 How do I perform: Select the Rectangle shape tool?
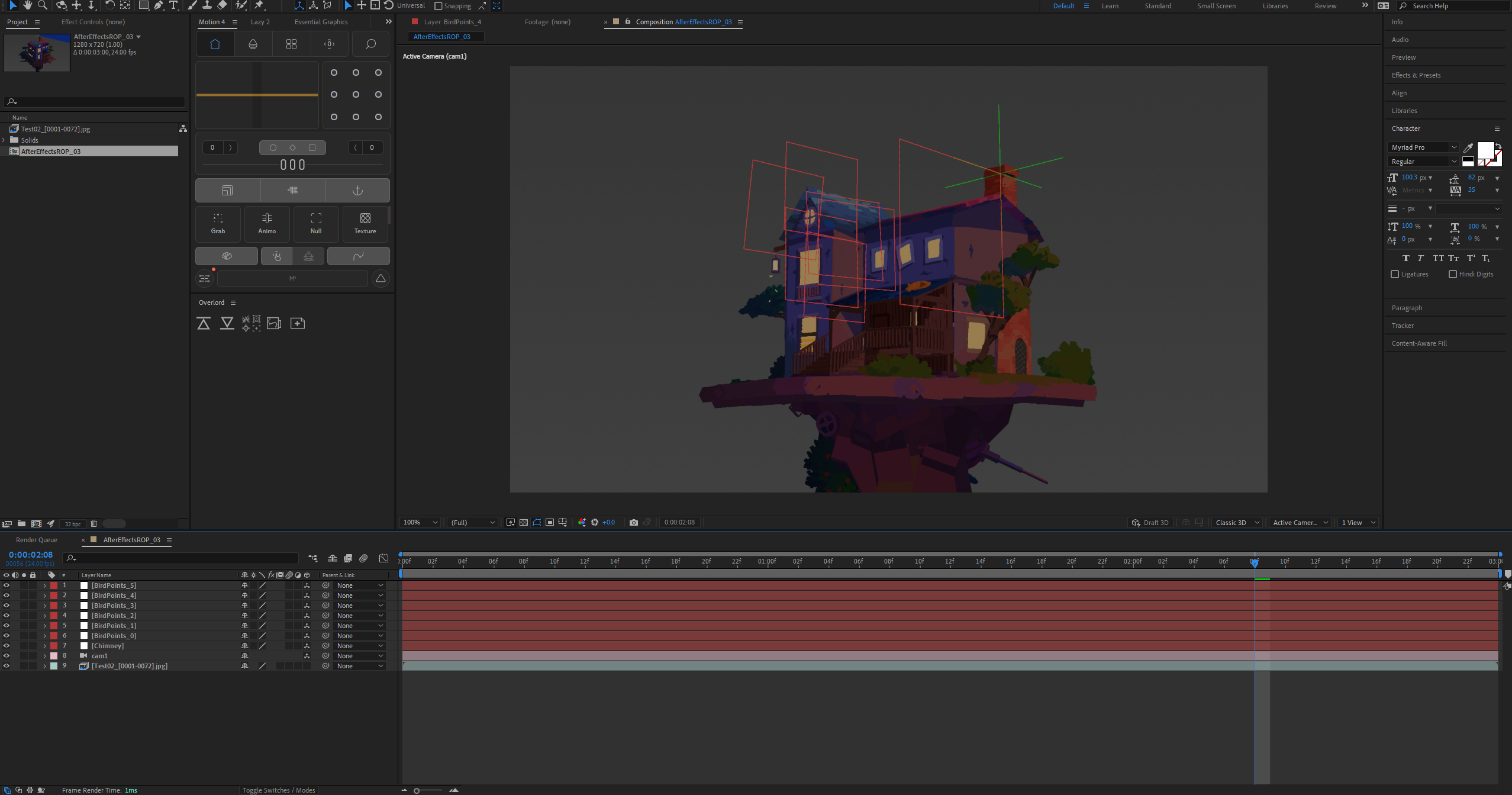(143, 5)
